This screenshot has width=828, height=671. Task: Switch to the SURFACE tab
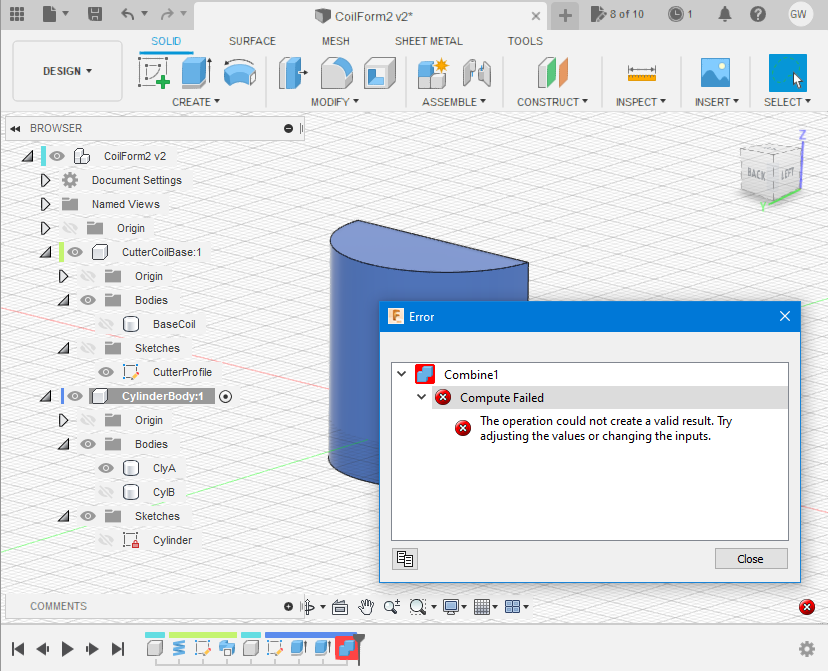point(252,41)
